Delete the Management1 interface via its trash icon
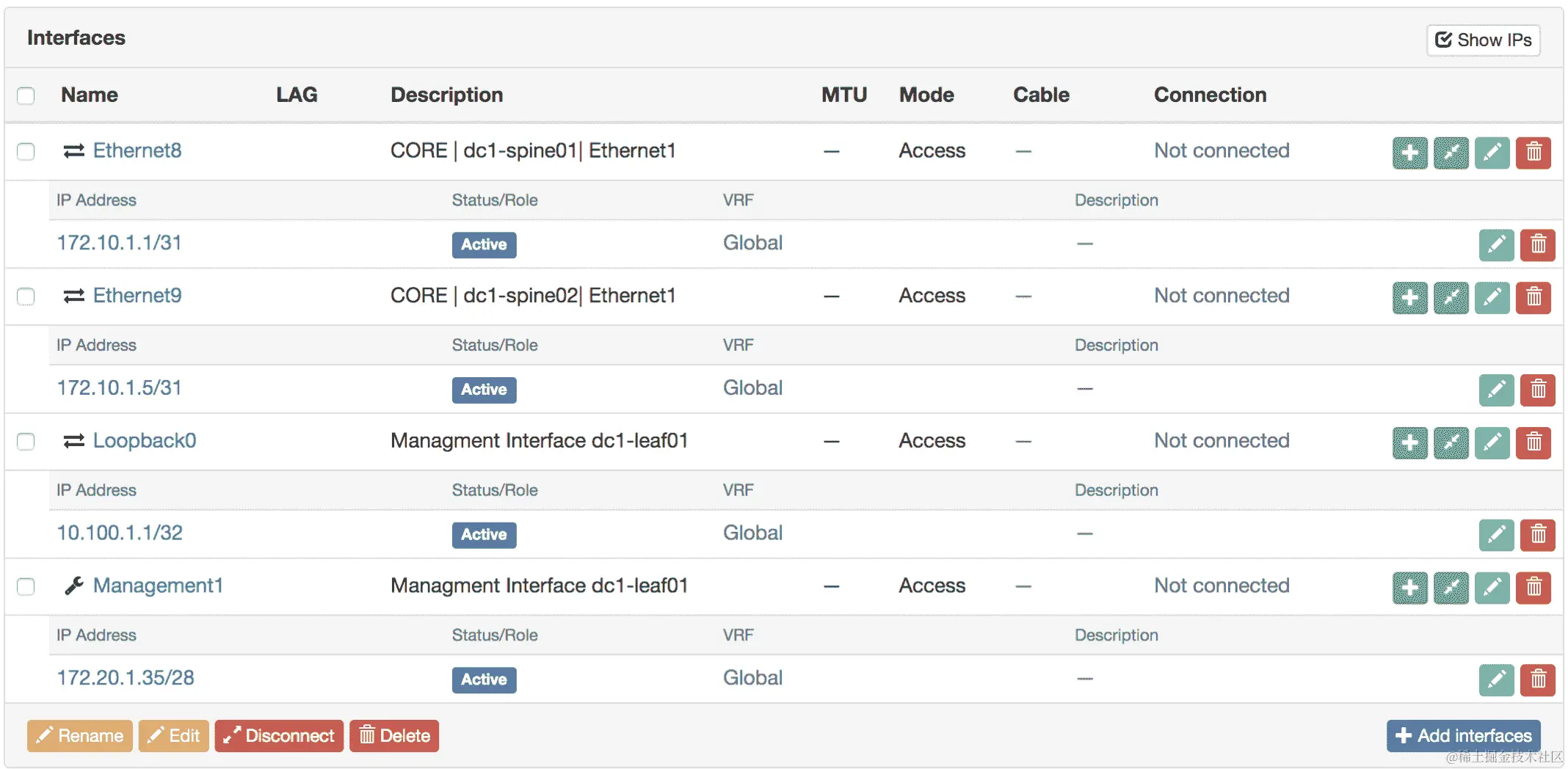 [1533, 587]
